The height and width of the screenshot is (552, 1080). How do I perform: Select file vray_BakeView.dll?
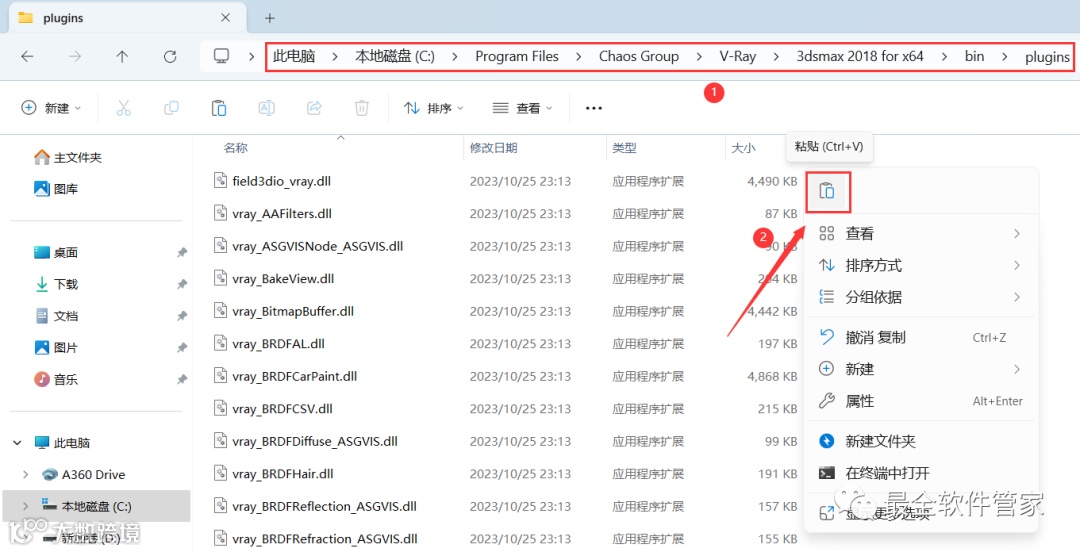tap(283, 278)
